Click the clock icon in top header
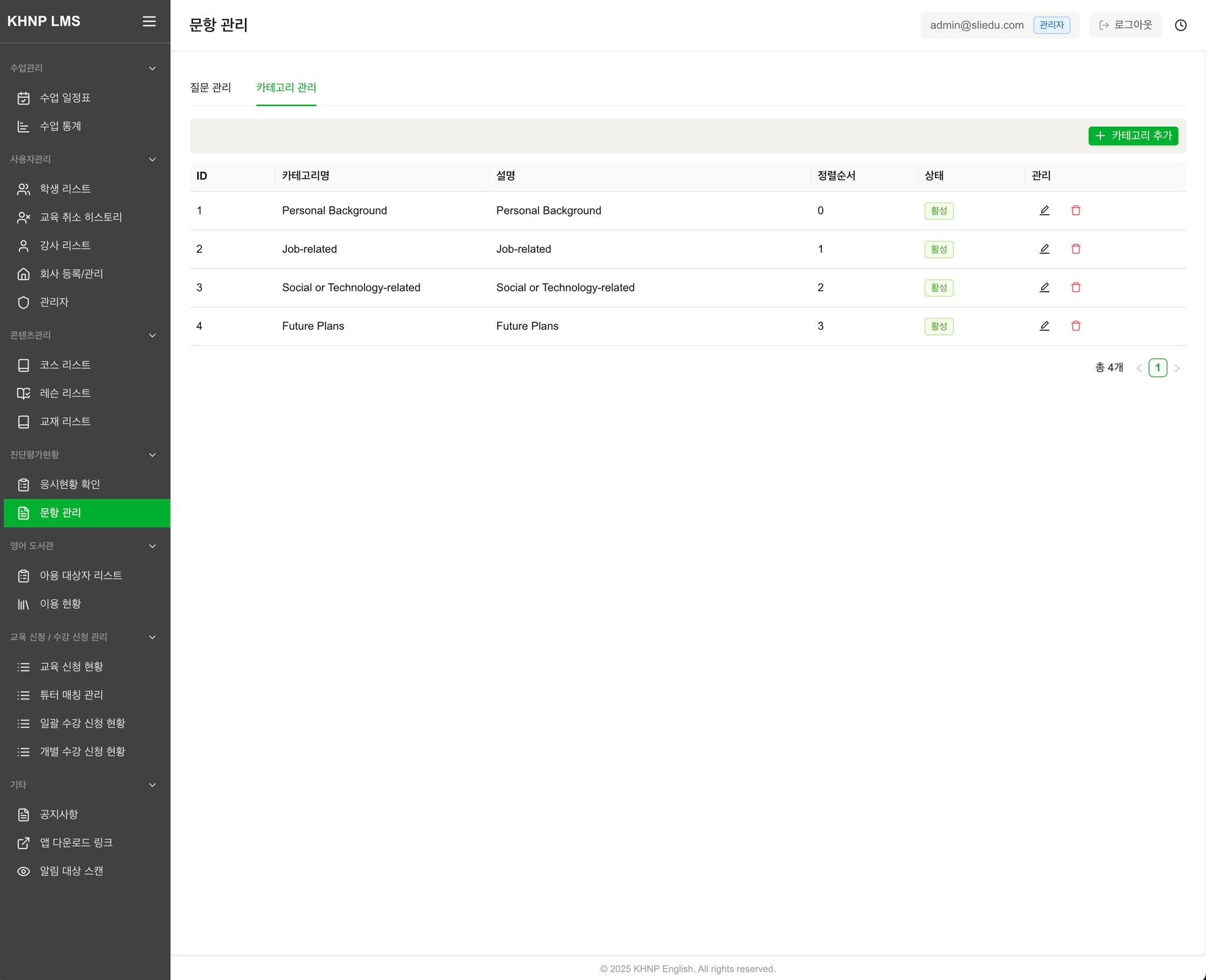The height and width of the screenshot is (980, 1206). (x=1180, y=25)
